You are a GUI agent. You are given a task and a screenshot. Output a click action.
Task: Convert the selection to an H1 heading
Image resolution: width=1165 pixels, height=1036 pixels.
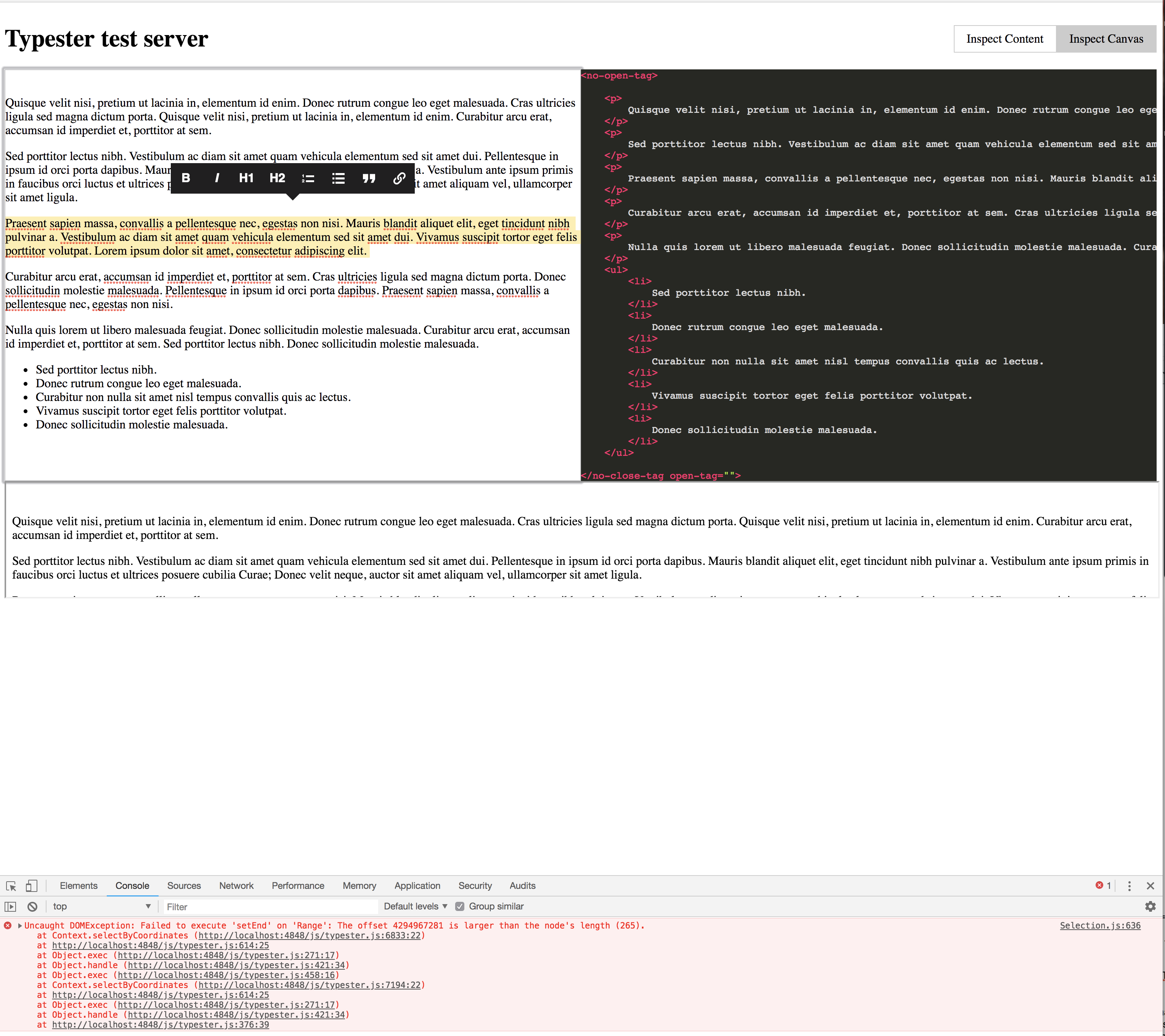(246, 178)
